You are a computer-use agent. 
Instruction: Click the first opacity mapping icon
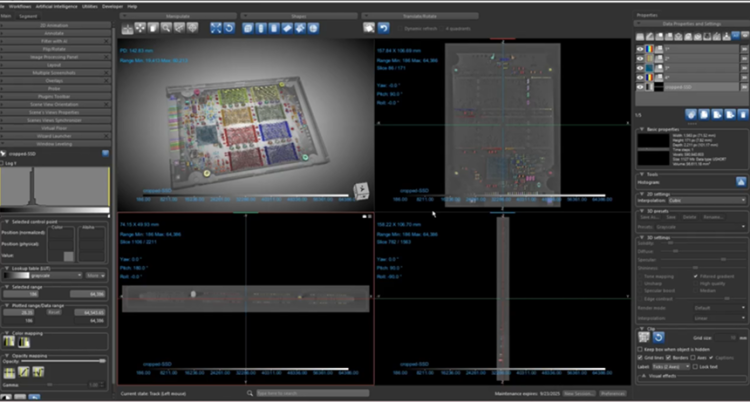pyautogui.click(x=9, y=372)
